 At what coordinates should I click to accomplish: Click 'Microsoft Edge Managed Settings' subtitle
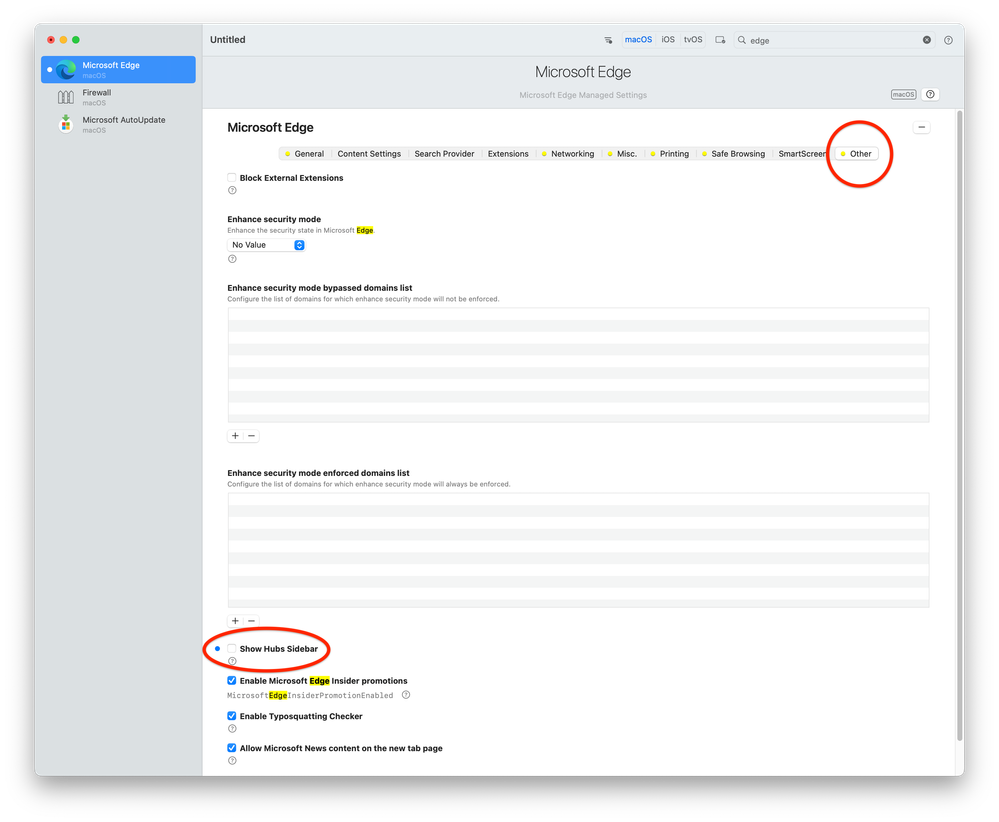583,95
